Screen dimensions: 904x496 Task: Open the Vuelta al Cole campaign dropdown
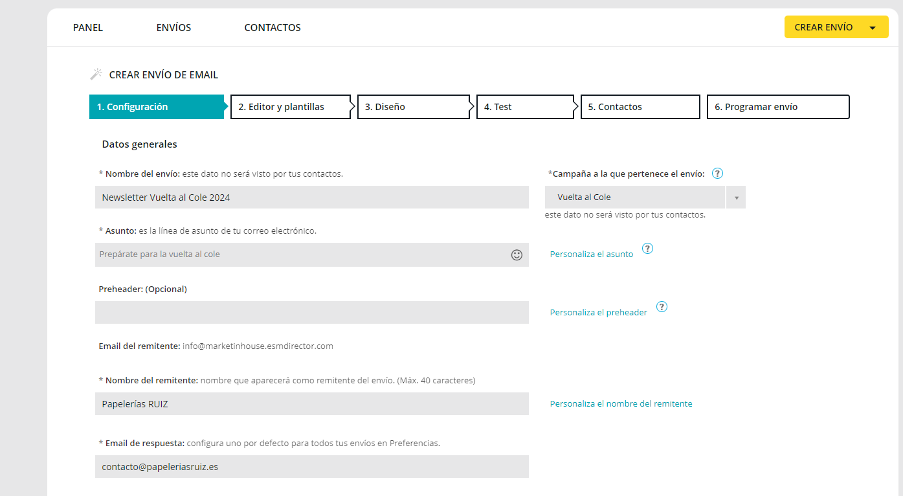click(645, 197)
